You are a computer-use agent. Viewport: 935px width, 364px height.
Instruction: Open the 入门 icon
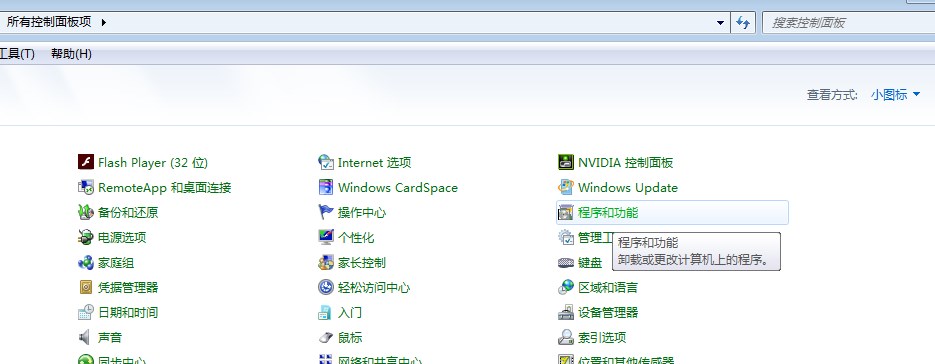(x=326, y=312)
